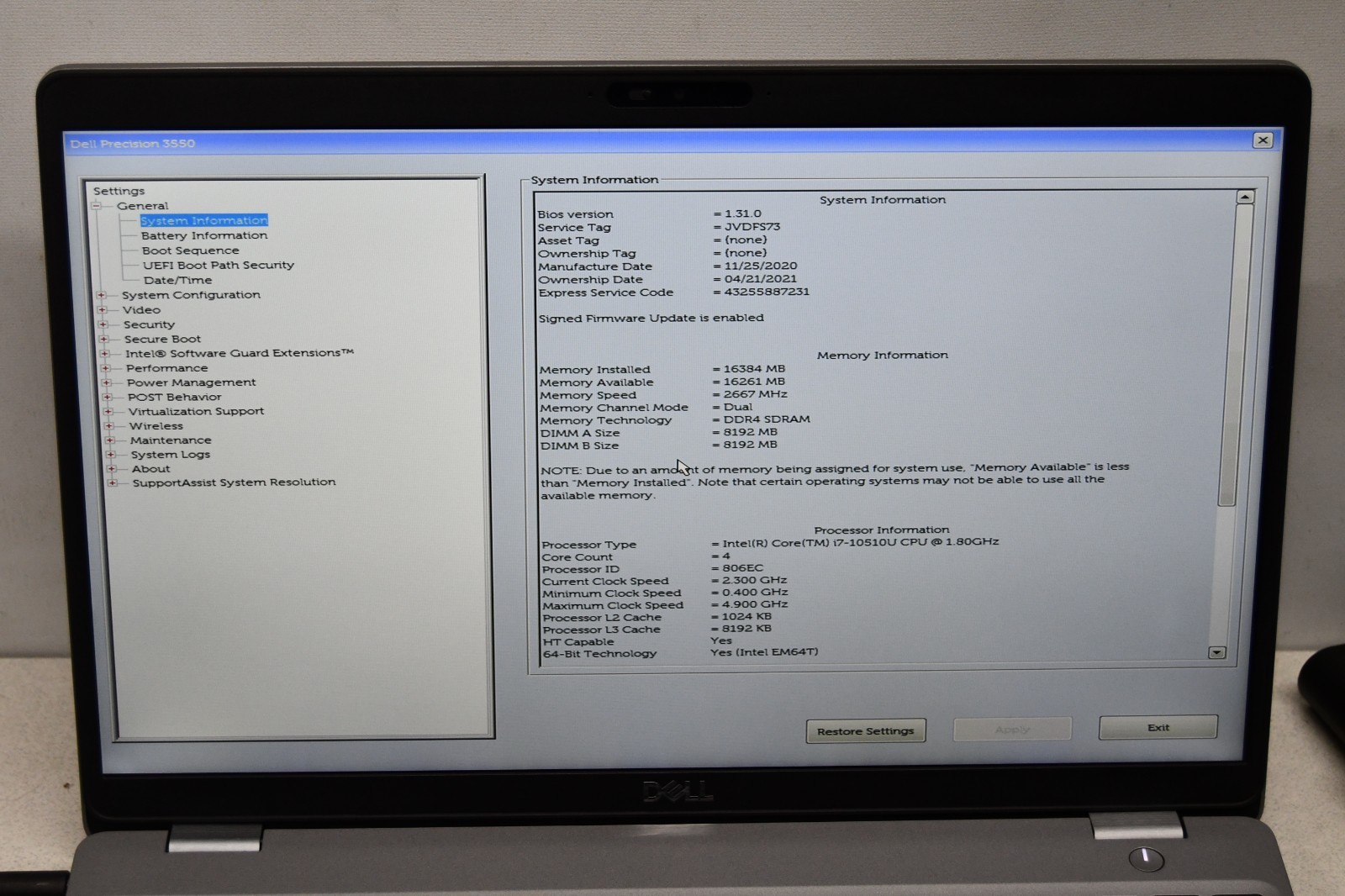The height and width of the screenshot is (896, 1345).
Task: Click Processor L3 Cache value 8192 KB
Action: point(746,628)
